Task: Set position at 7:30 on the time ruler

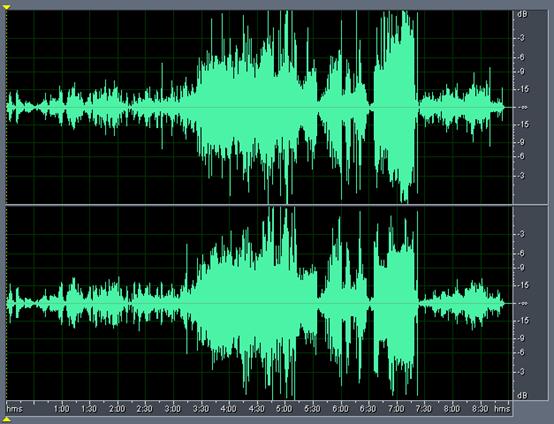Action: pos(424,409)
